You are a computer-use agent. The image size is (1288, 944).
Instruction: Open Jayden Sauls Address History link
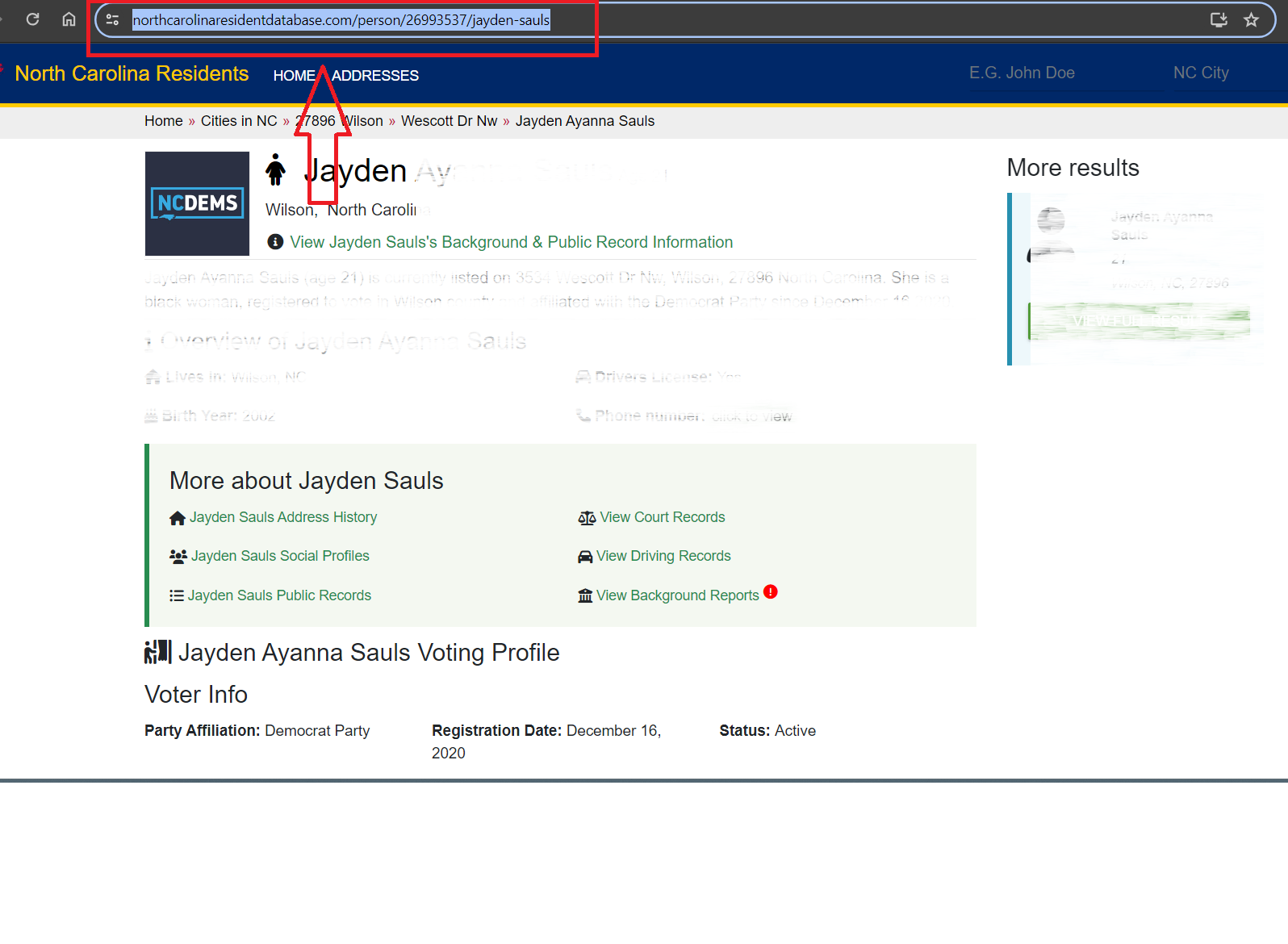pos(282,517)
